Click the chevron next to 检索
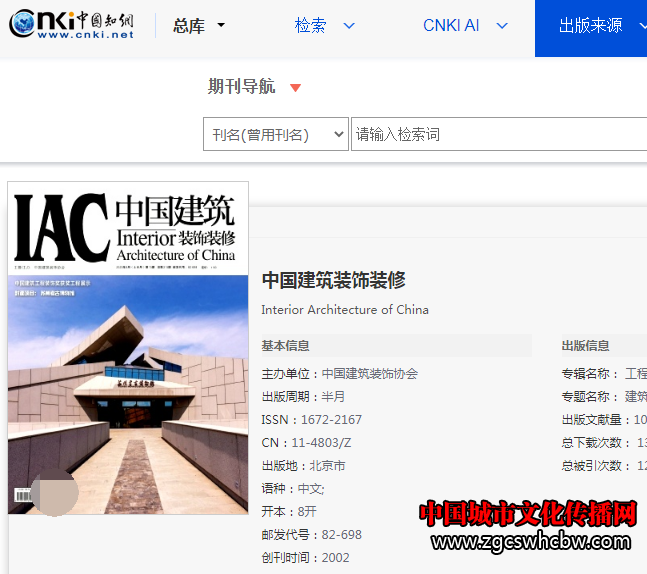 (x=349, y=26)
